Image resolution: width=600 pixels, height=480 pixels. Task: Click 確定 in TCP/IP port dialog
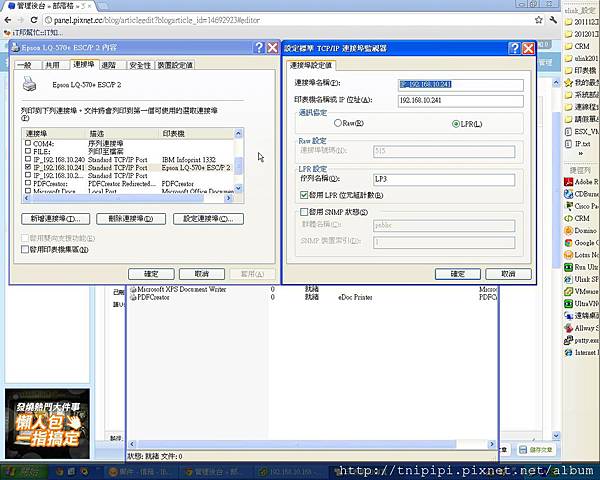tap(458, 274)
